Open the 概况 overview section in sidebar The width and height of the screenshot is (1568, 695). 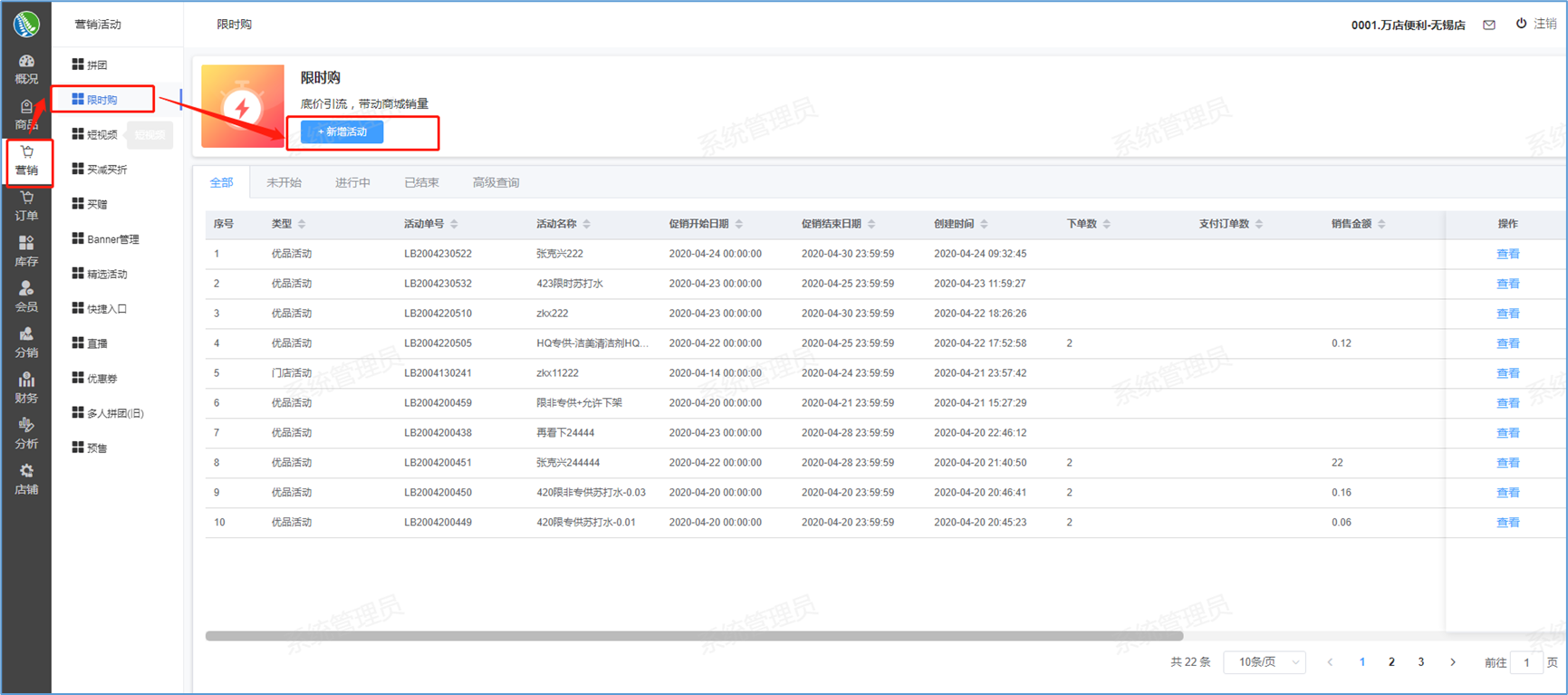click(26, 69)
